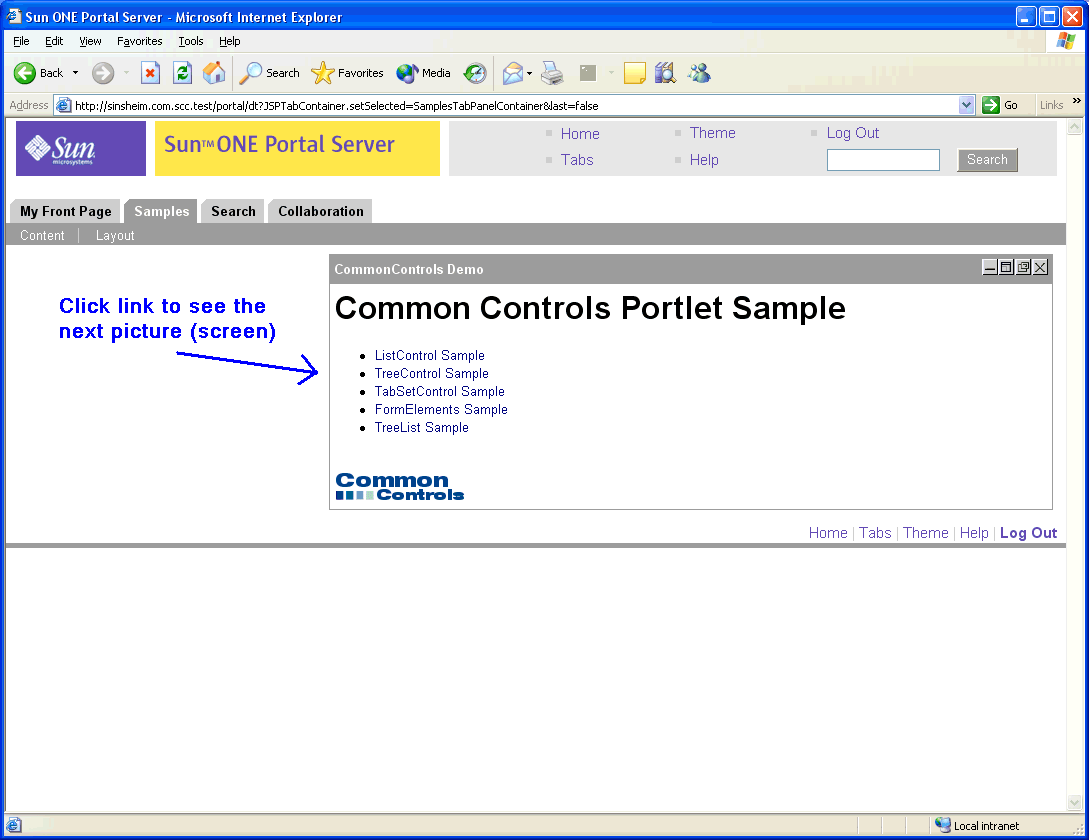Click the grey Search button in portal header
The width and height of the screenshot is (1089, 840).
point(987,160)
